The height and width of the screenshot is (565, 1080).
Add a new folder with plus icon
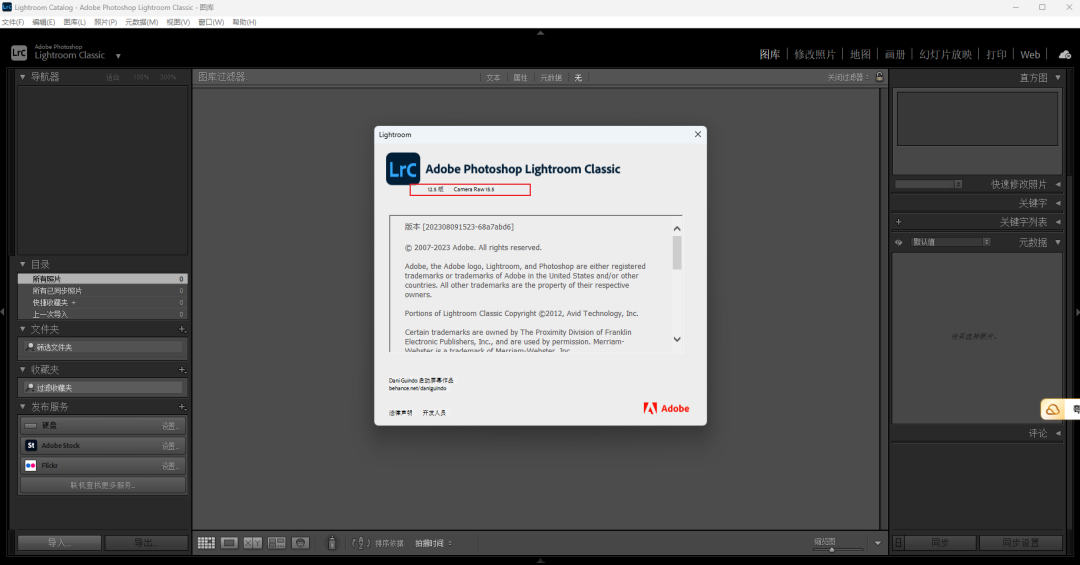point(182,329)
